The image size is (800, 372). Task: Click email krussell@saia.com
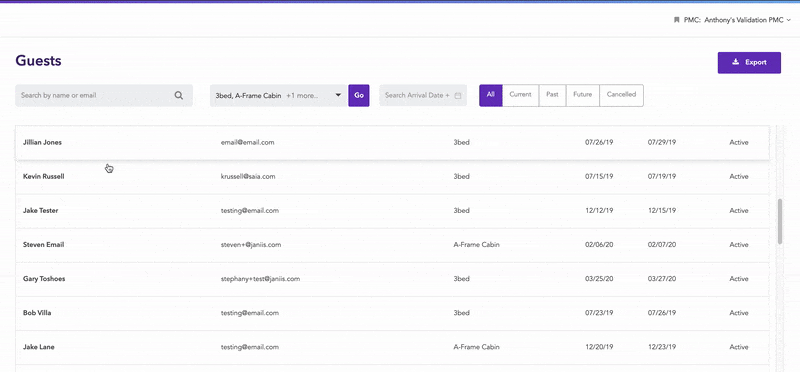click(248, 177)
